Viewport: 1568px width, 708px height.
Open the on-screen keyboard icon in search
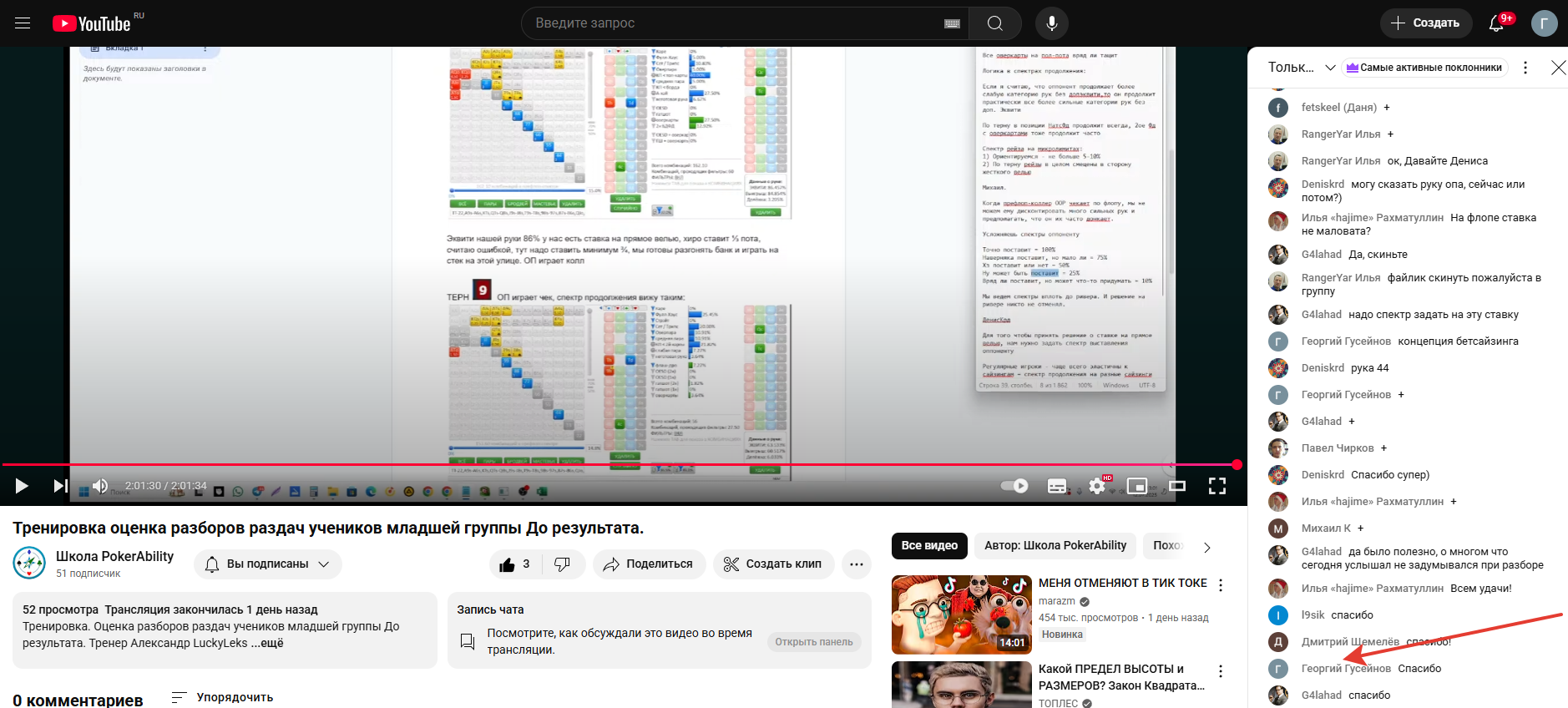click(952, 23)
